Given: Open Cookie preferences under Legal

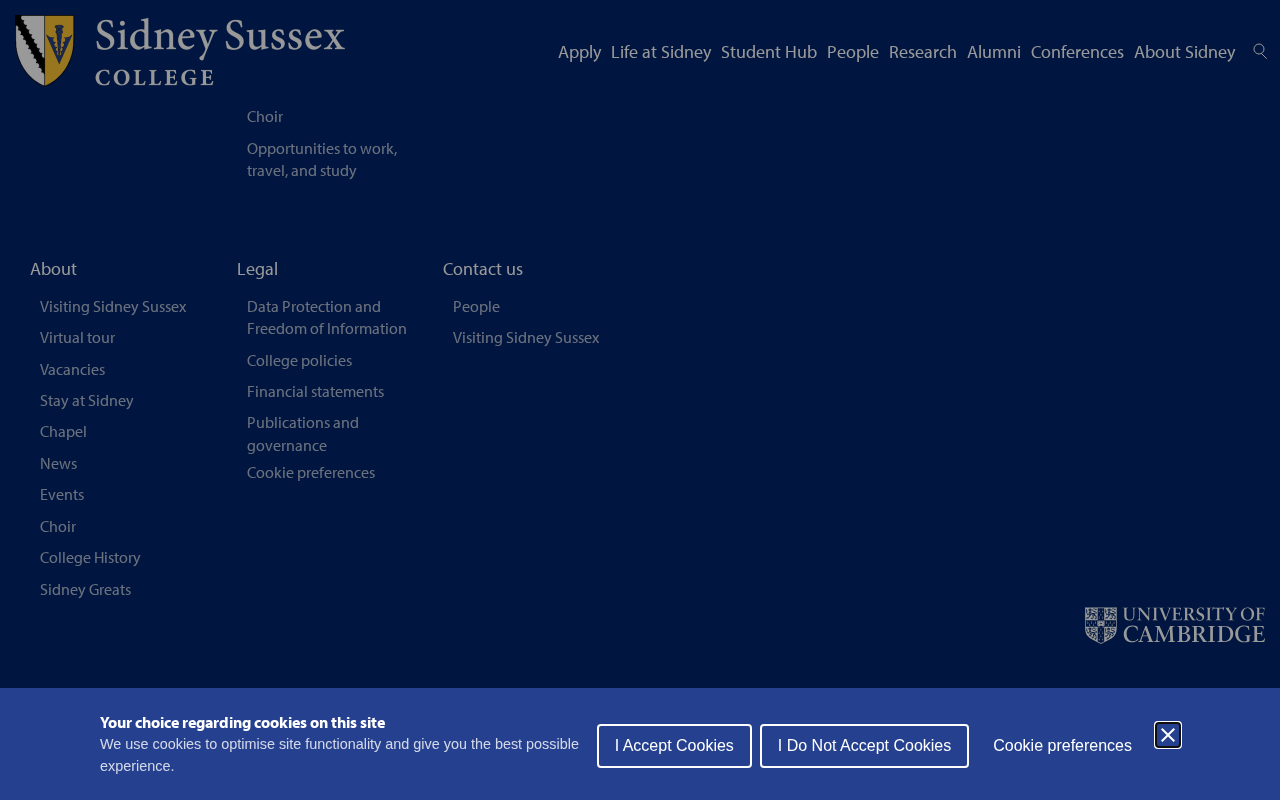Looking at the screenshot, I should pos(311,473).
